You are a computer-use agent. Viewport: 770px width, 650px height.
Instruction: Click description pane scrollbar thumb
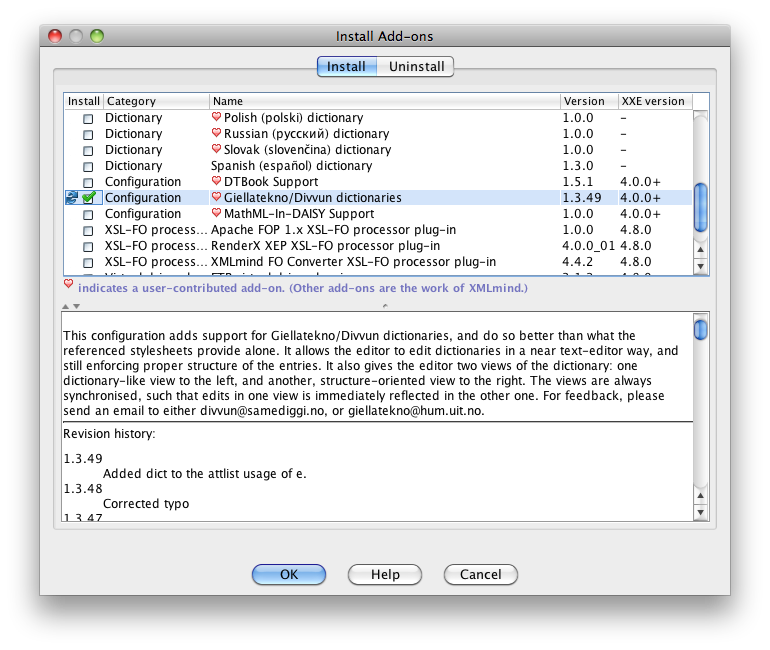pos(701,329)
